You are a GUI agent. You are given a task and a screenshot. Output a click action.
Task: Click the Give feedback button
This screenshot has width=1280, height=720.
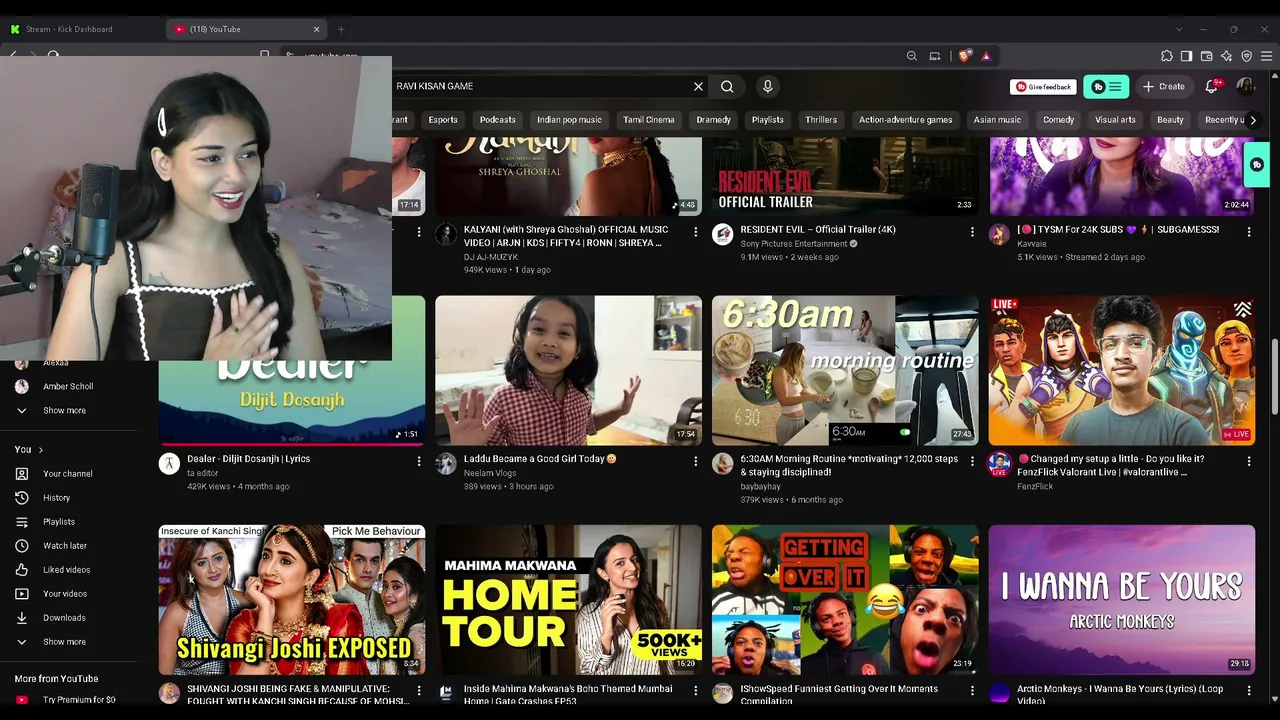click(x=1043, y=87)
